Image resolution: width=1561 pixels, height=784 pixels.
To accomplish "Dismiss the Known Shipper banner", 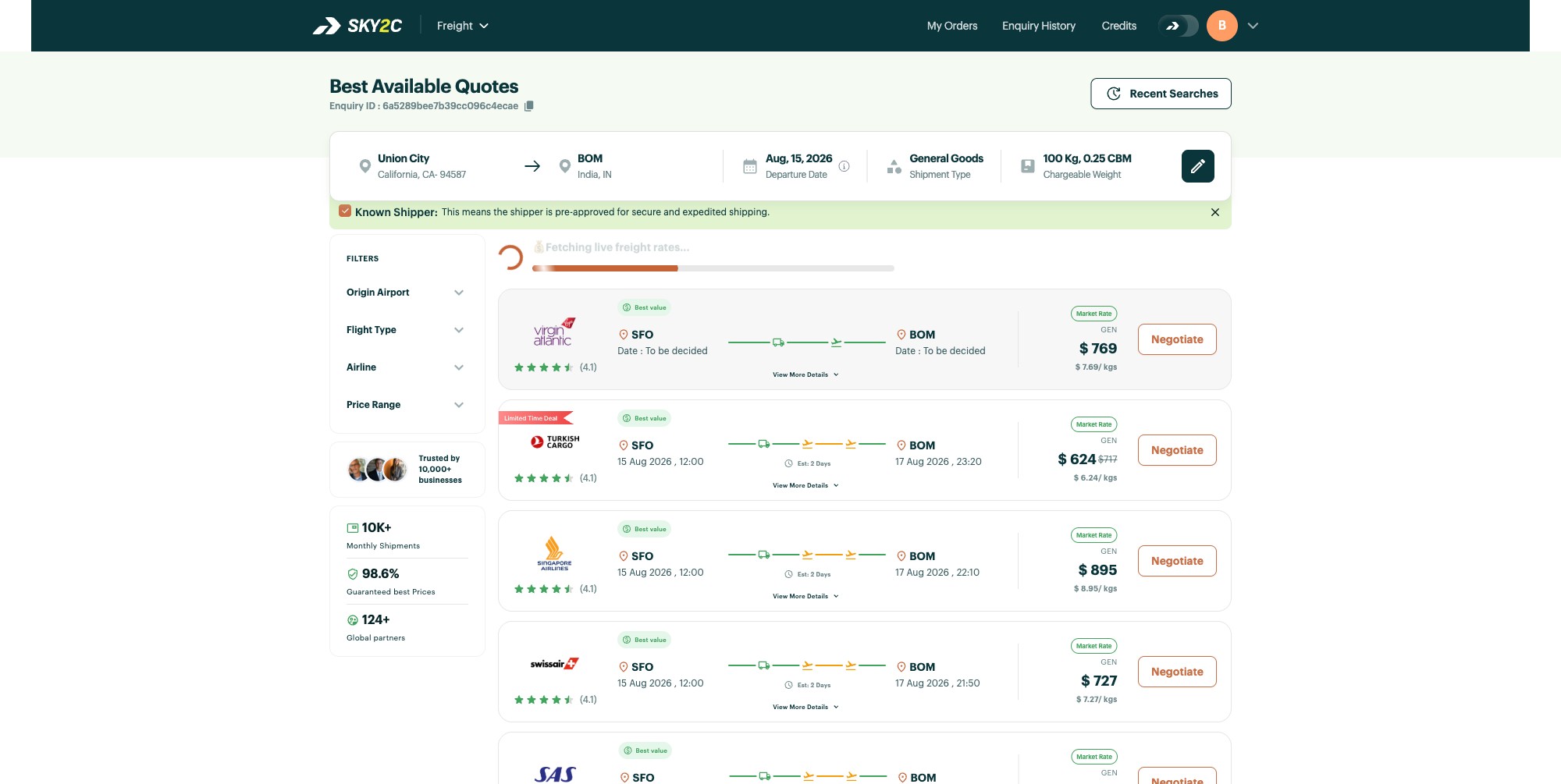I will click(1215, 212).
